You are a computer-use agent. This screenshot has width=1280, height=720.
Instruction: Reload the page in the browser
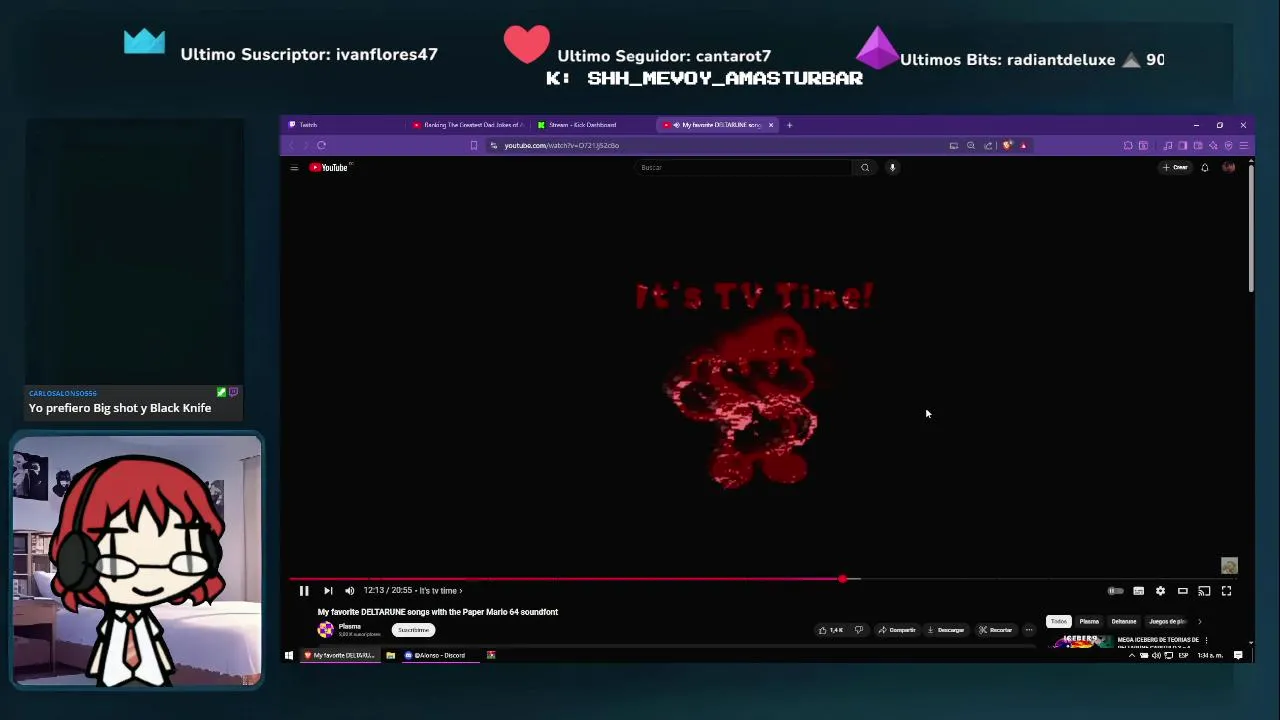(x=321, y=146)
